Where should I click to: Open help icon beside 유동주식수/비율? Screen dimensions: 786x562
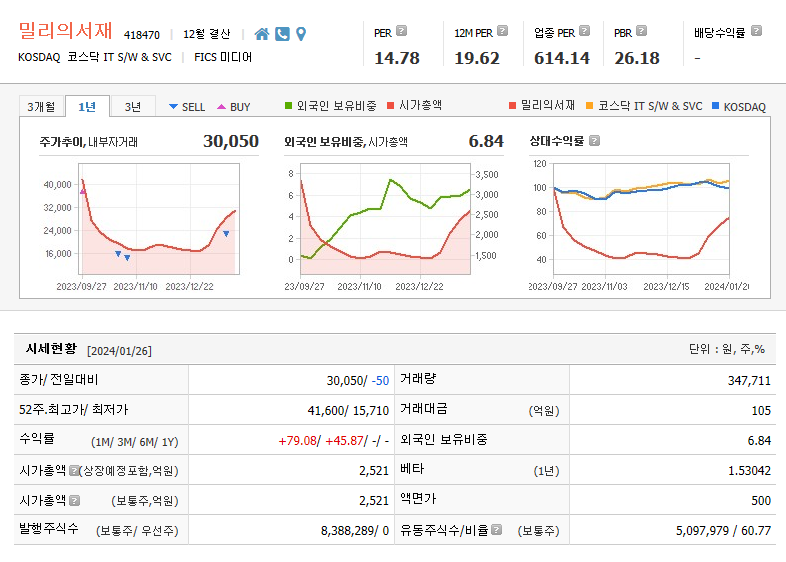pos(496,530)
